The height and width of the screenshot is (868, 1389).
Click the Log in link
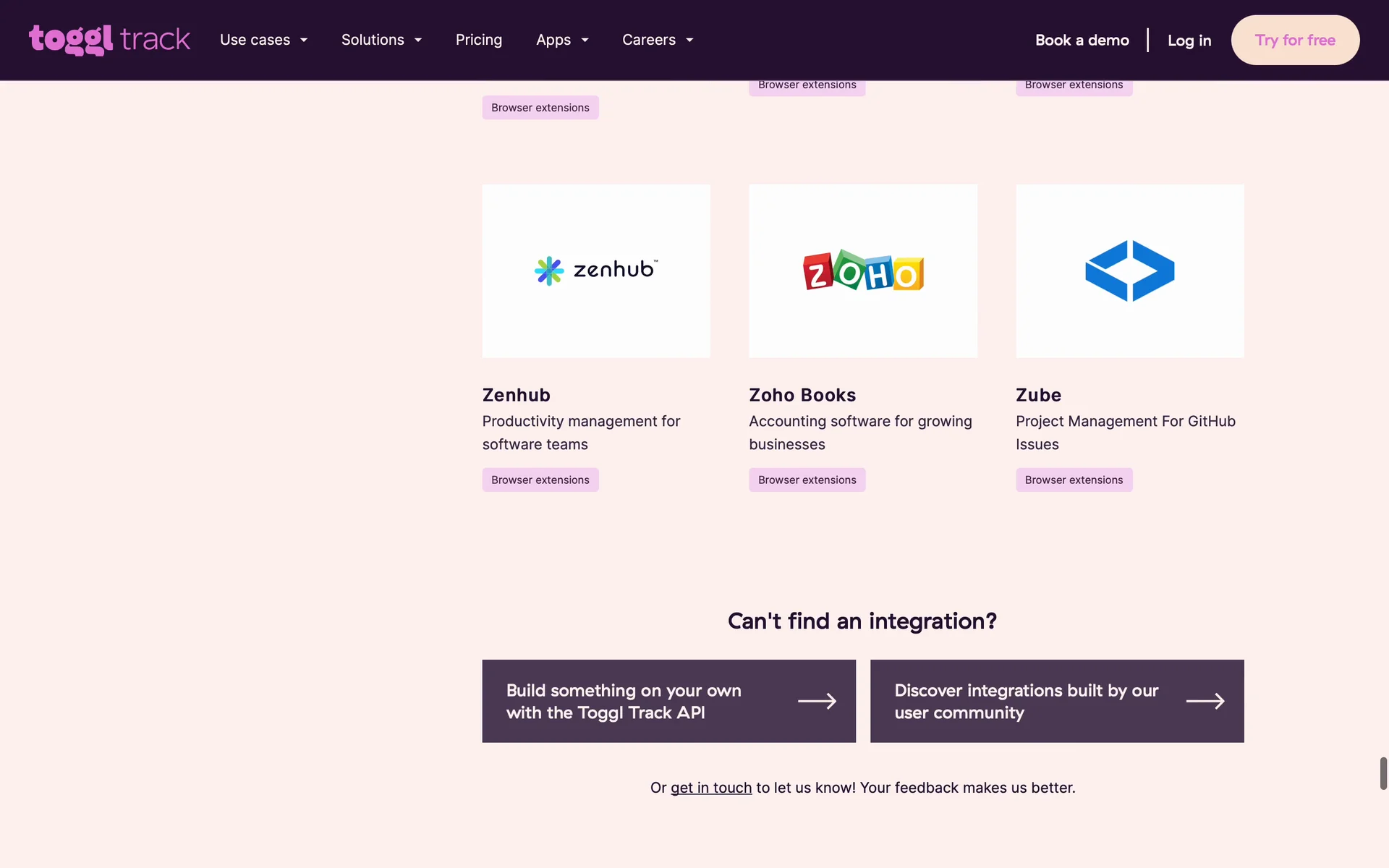coord(1189,41)
